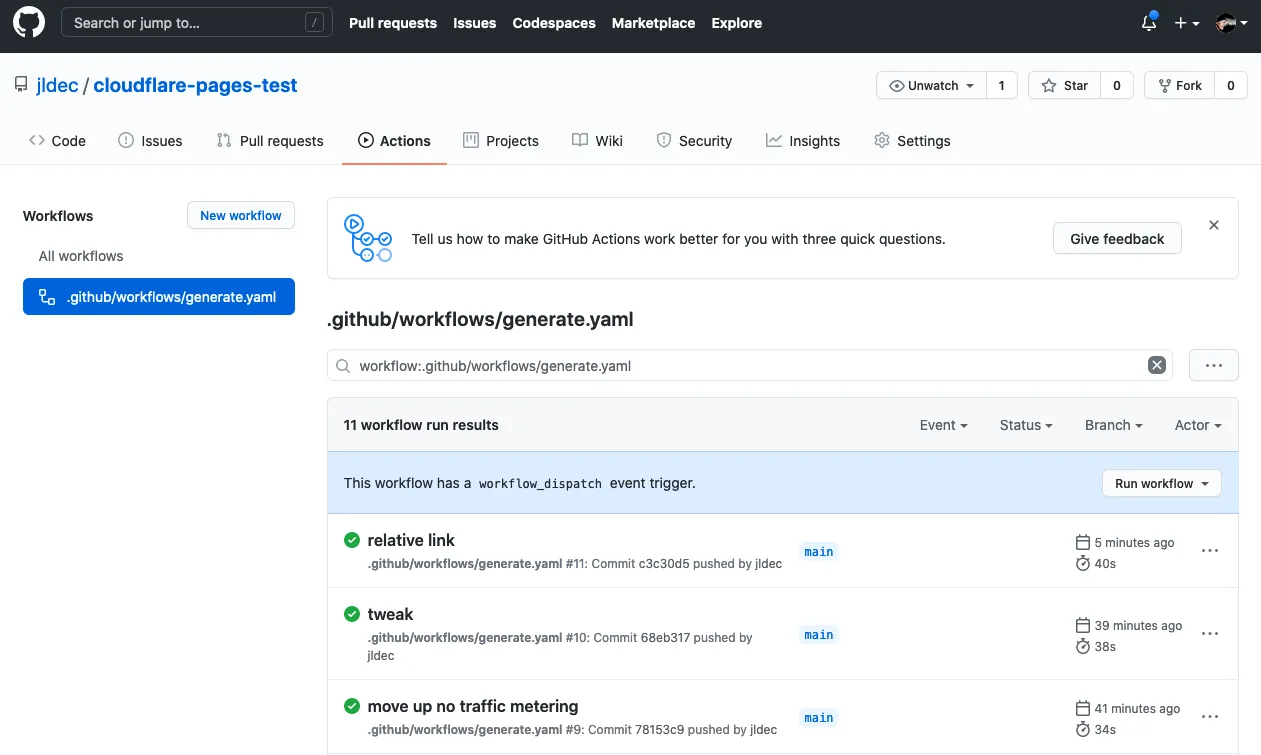Click the stopwatch icon next to 40s duration

(x=1083, y=563)
